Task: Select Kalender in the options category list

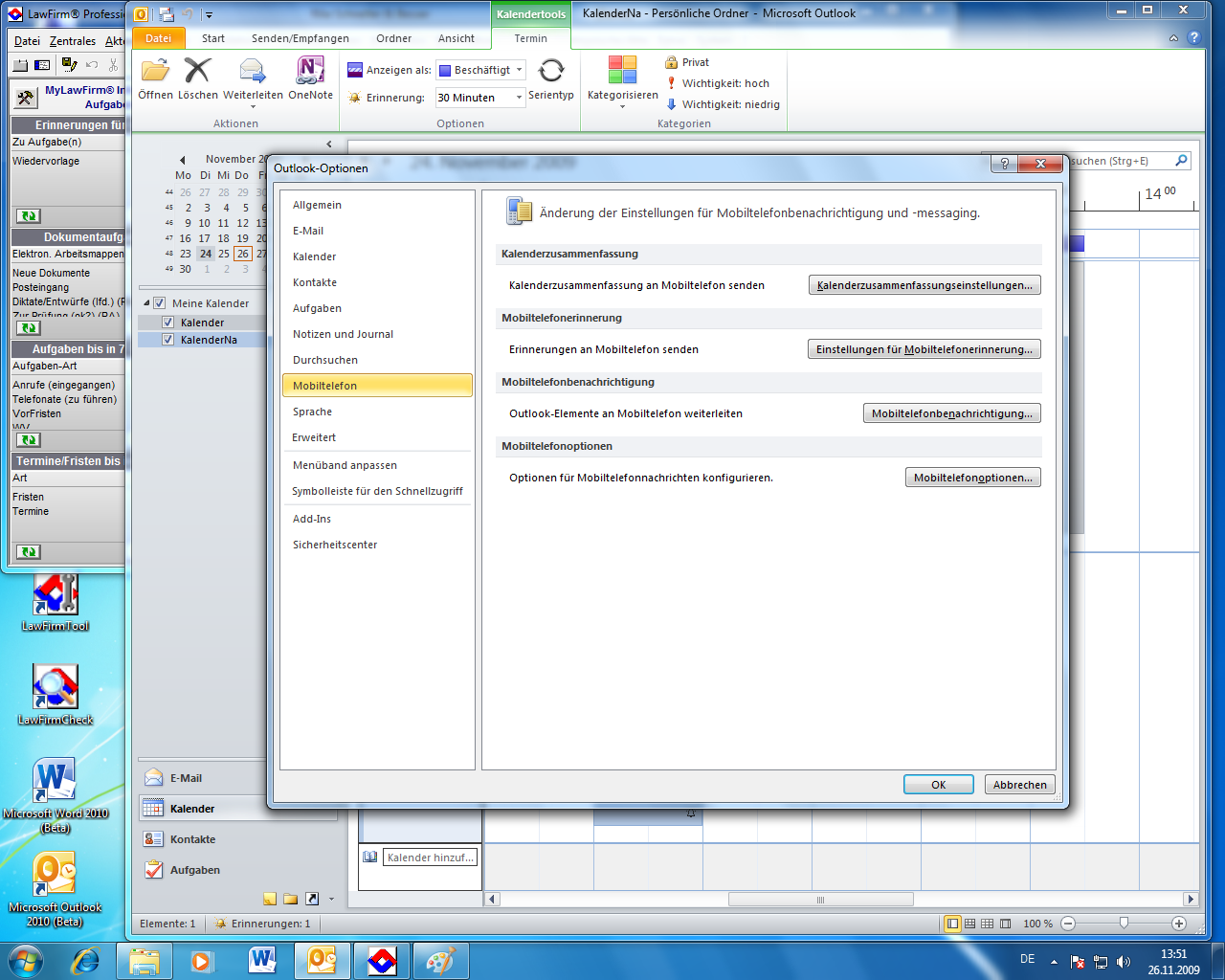Action: pos(315,256)
